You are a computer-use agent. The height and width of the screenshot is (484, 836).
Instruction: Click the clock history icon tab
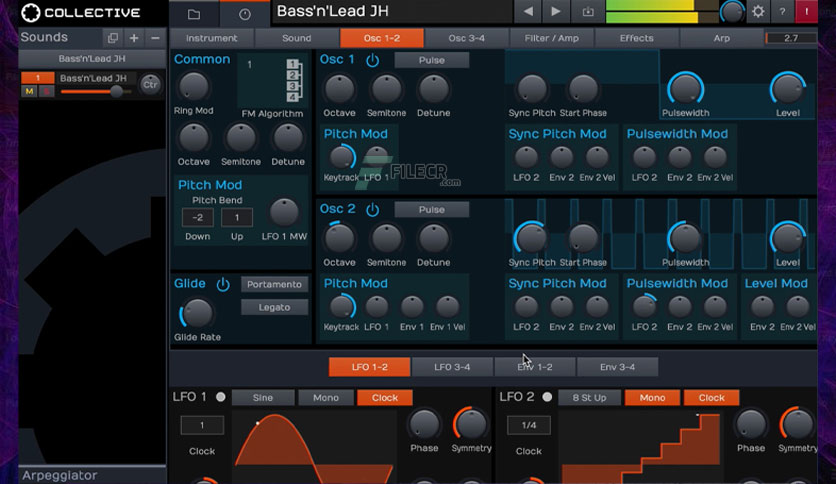[245, 14]
